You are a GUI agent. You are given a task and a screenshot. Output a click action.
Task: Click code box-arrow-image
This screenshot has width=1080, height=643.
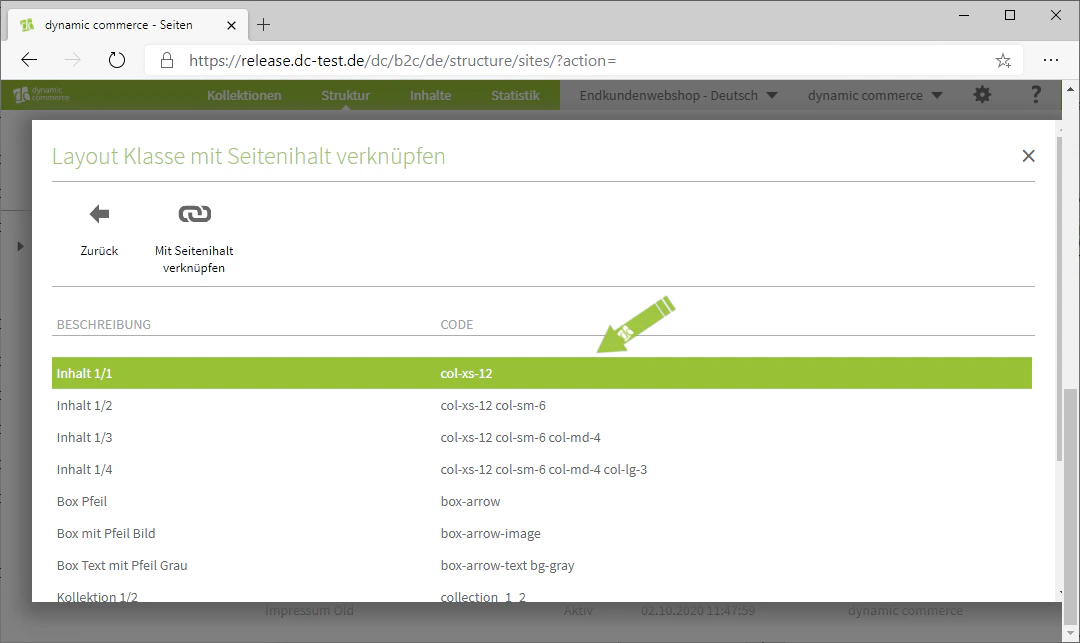(x=490, y=534)
